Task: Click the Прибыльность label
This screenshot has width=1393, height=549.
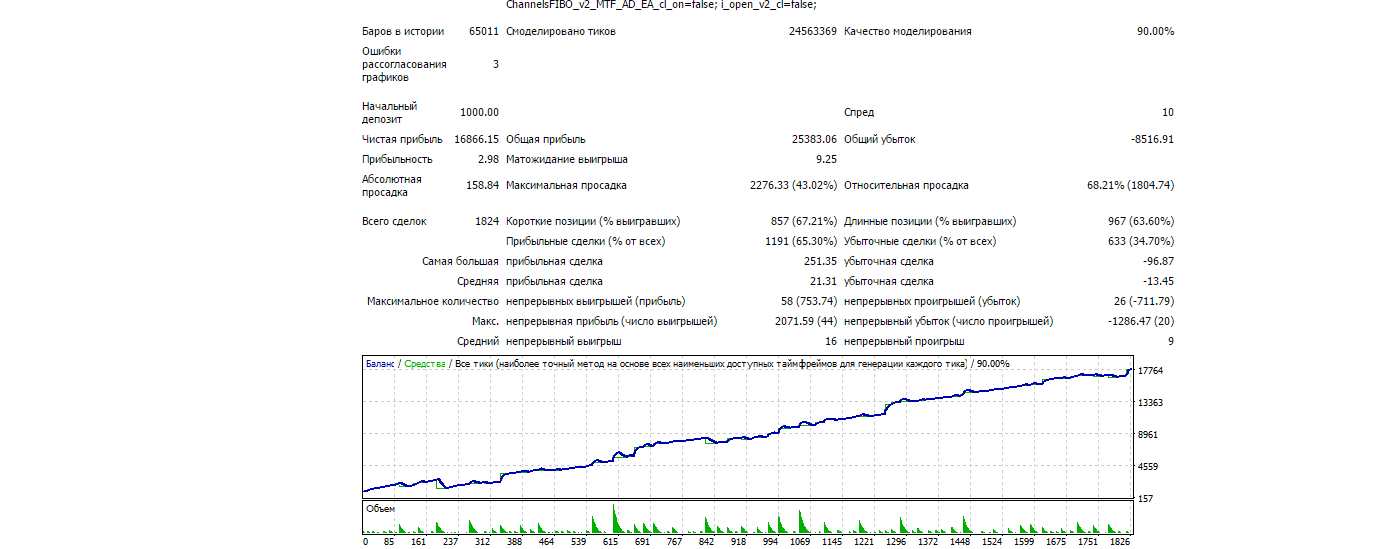Action: pos(397,159)
